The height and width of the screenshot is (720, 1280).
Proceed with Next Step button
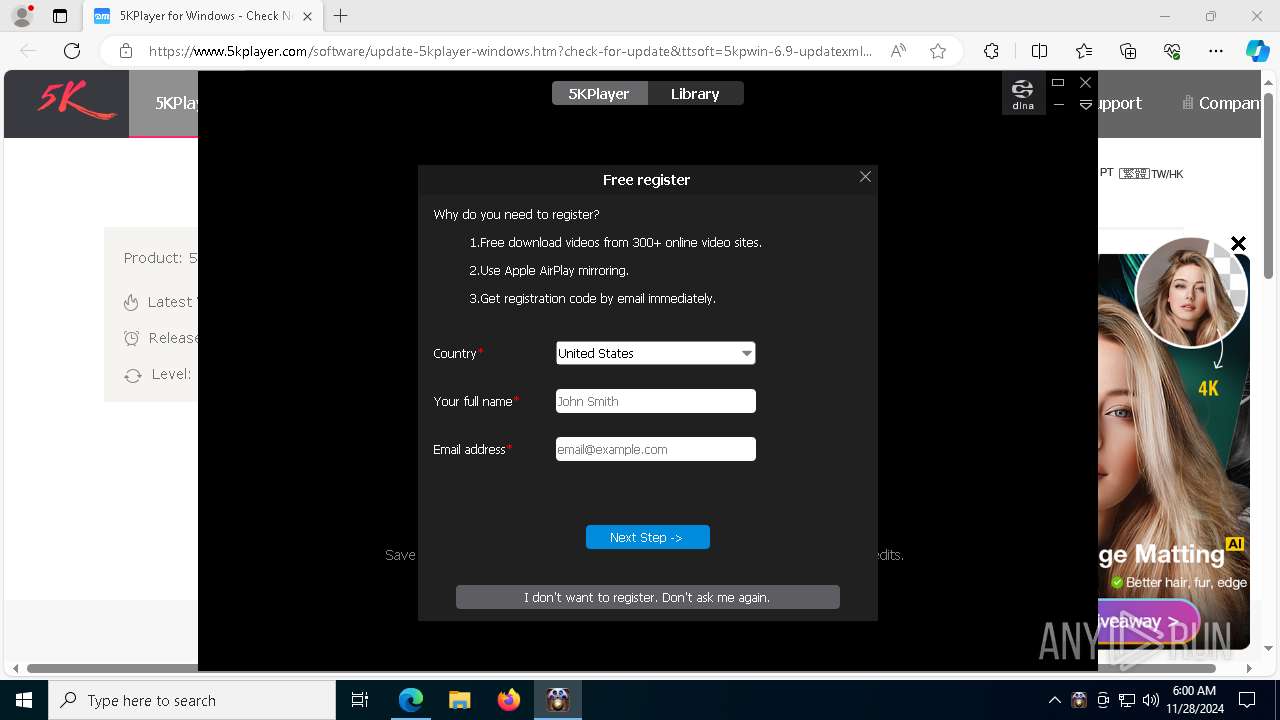click(x=647, y=537)
